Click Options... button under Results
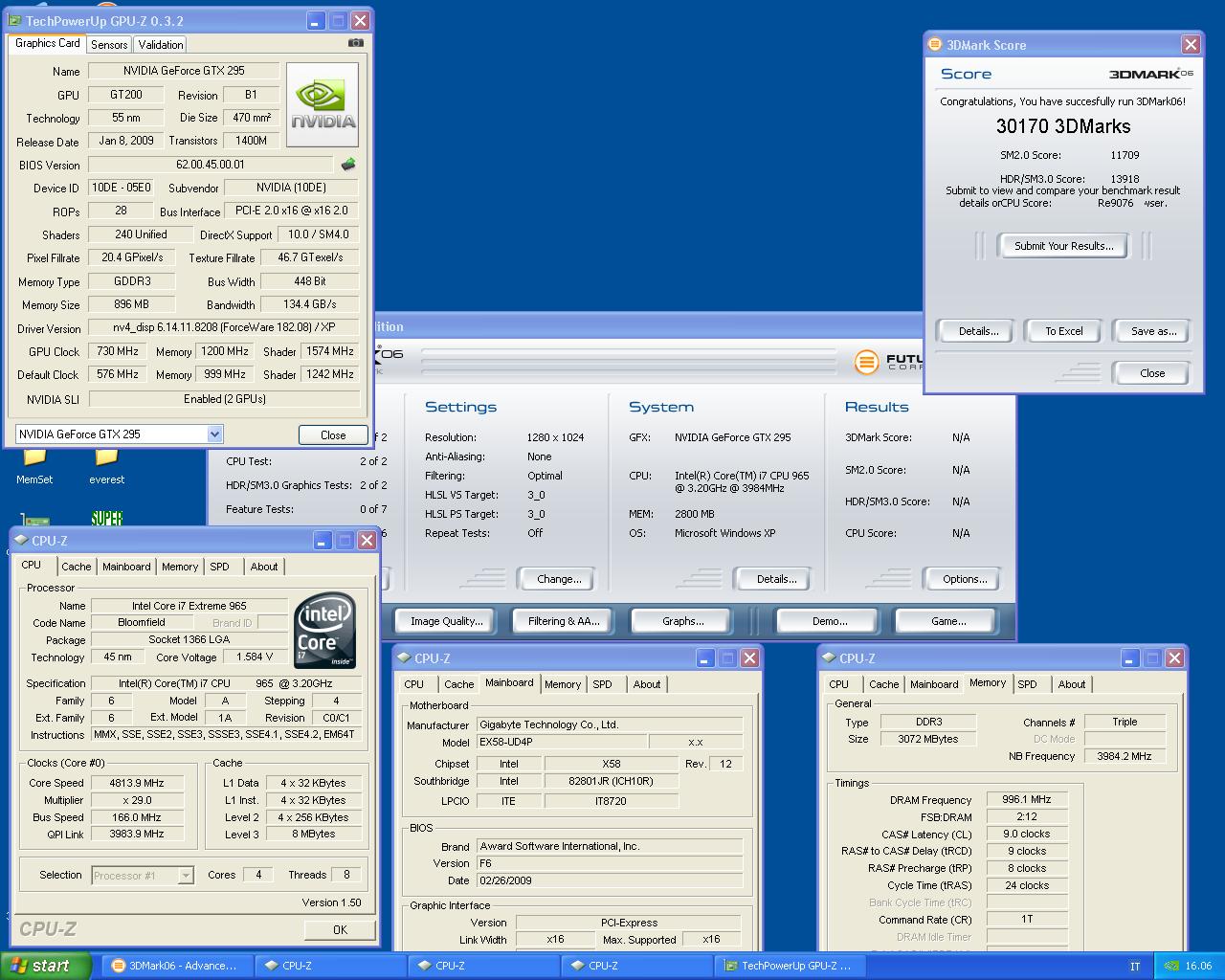Screen dimensions: 1225x980 coord(964,579)
